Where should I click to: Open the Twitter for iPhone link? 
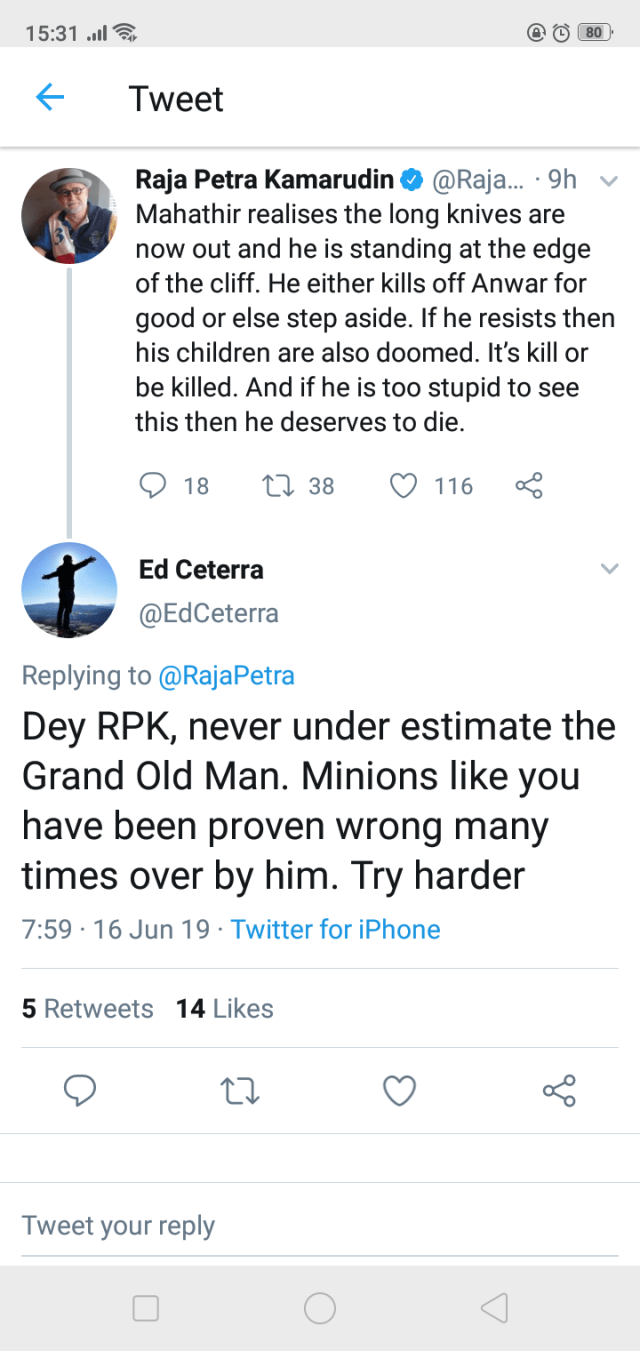[x=335, y=930]
